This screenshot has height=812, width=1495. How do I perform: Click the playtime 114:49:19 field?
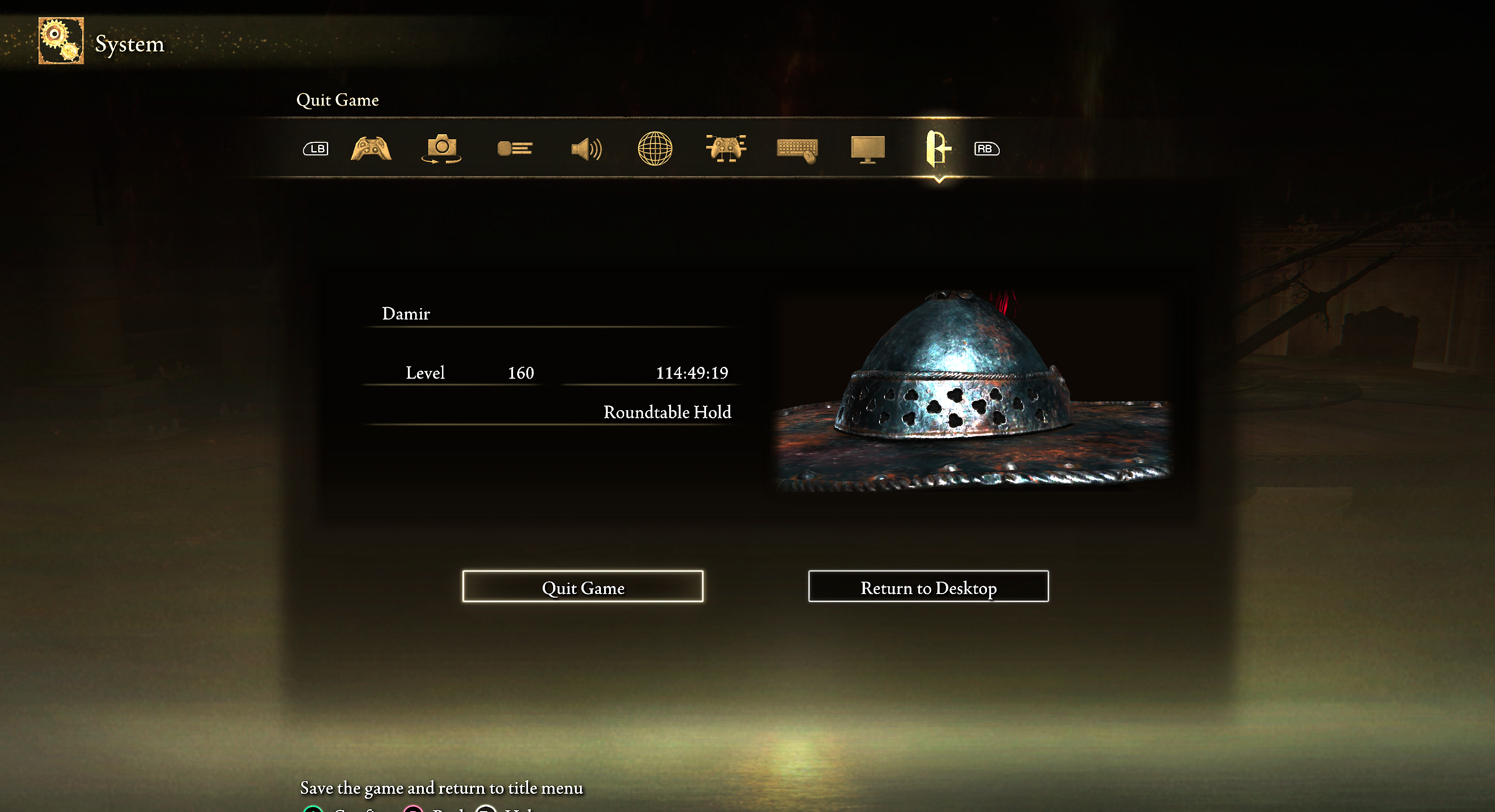[691, 373]
